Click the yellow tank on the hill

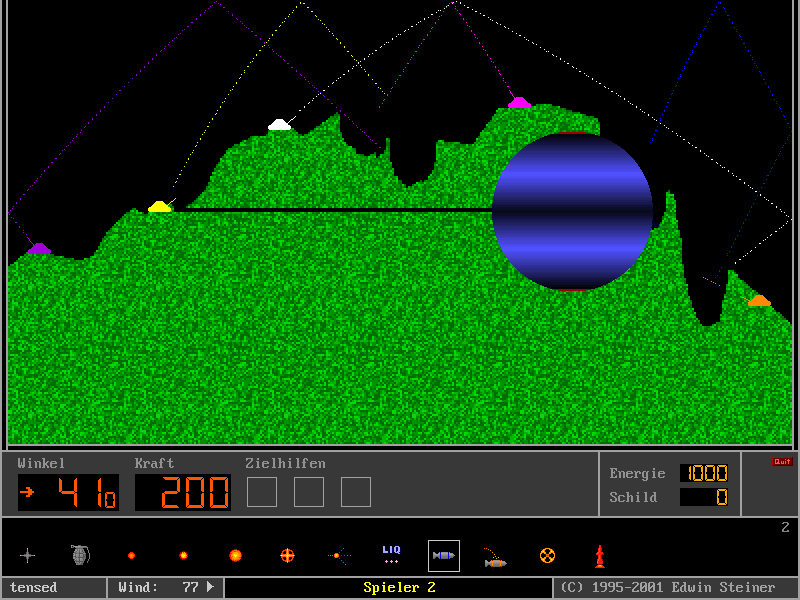click(x=160, y=207)
